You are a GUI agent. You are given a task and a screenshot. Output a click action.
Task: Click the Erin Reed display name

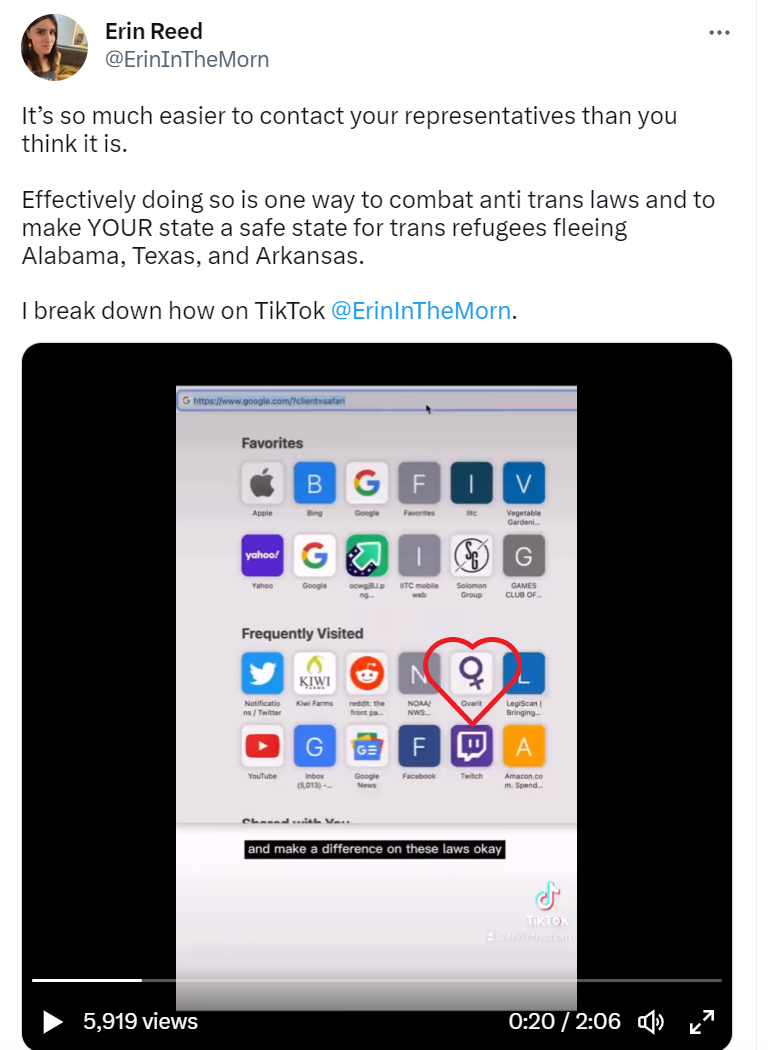[x=153, y=31]
